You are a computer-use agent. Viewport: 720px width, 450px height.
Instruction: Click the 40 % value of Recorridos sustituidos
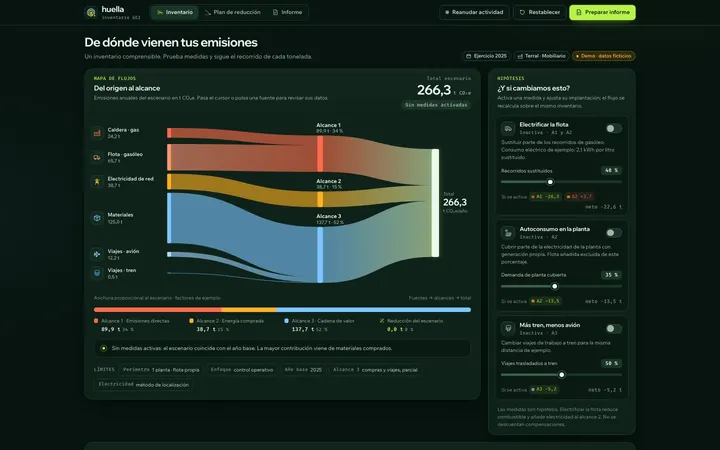point(611,170)
